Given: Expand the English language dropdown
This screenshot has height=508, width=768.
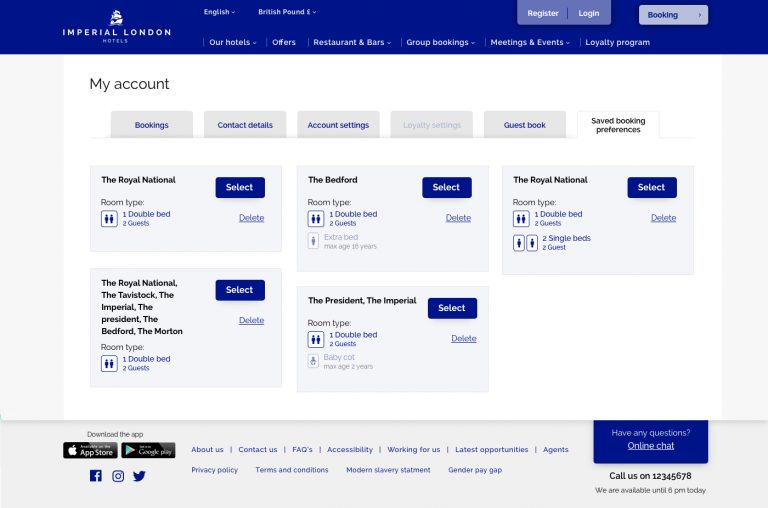Looking at the screenshot, I should click(x=219, y=12).
